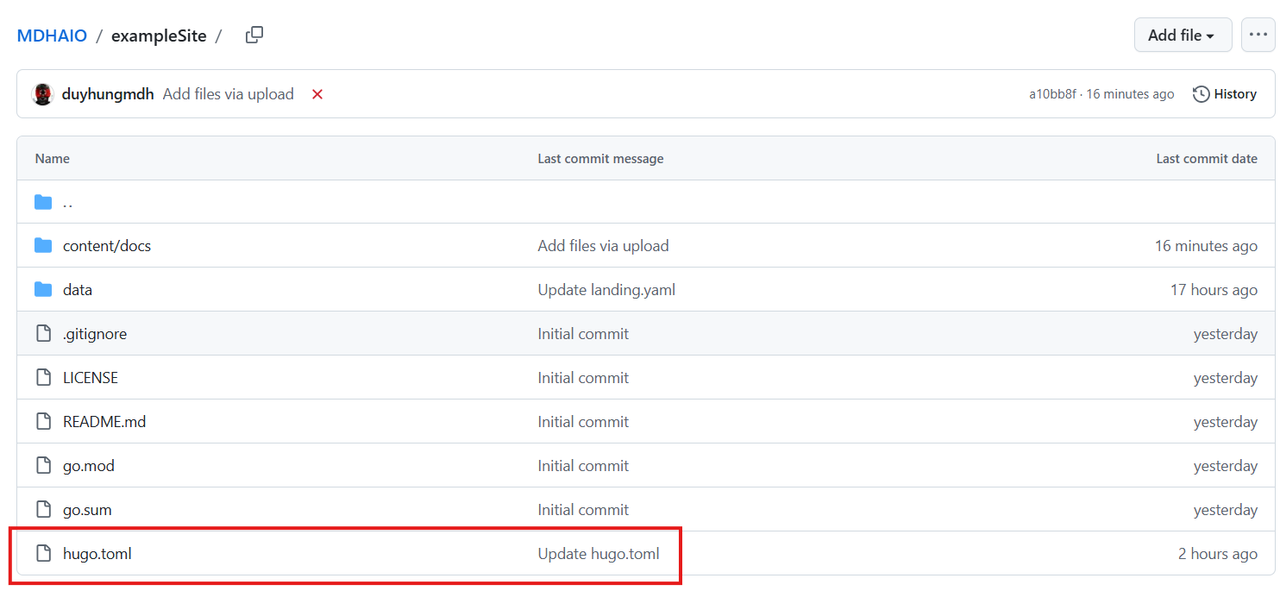Open content/docs commit message 'Add files via upload'
The height and width of the screenshot is (592, 1280).
(x=603, y=246)
